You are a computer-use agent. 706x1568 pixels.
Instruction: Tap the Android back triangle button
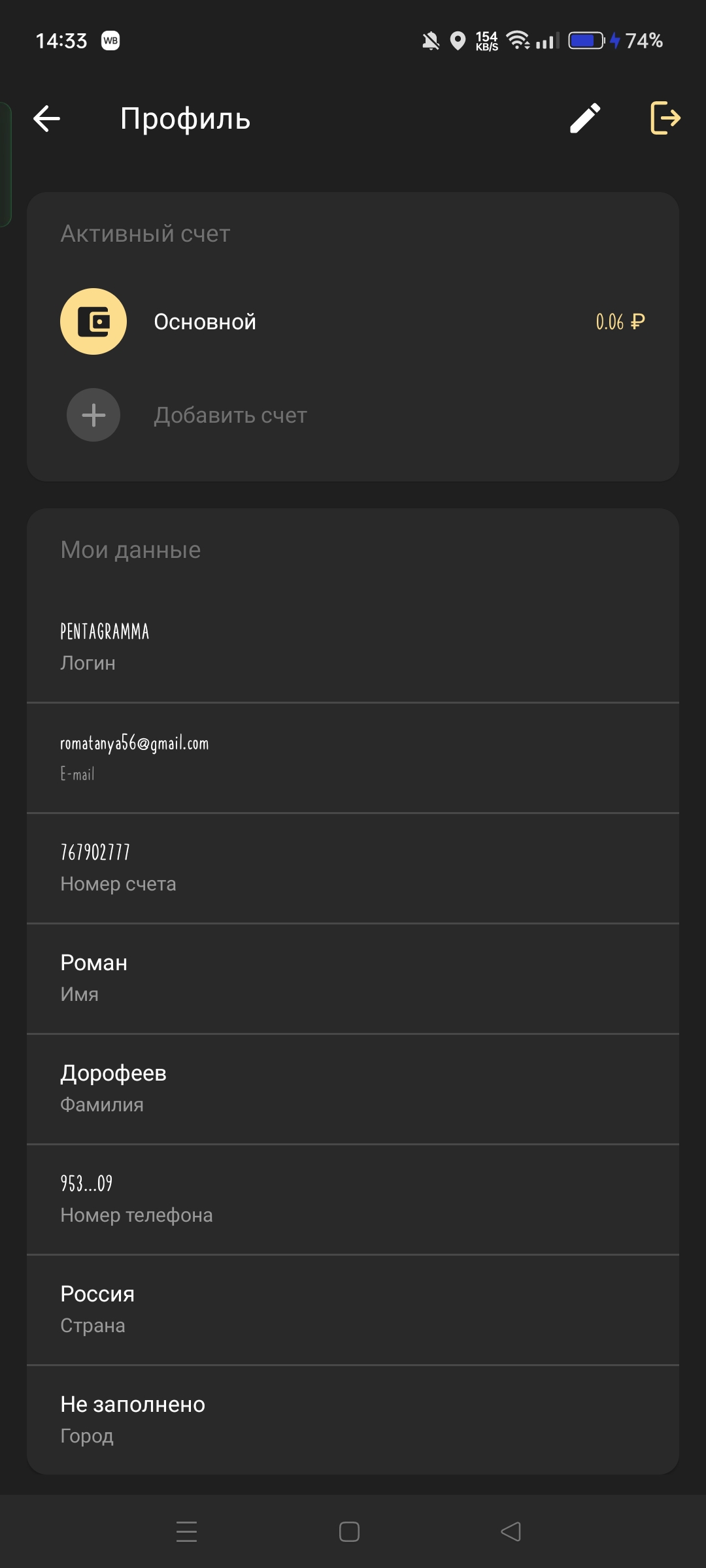pos(511,1531)
